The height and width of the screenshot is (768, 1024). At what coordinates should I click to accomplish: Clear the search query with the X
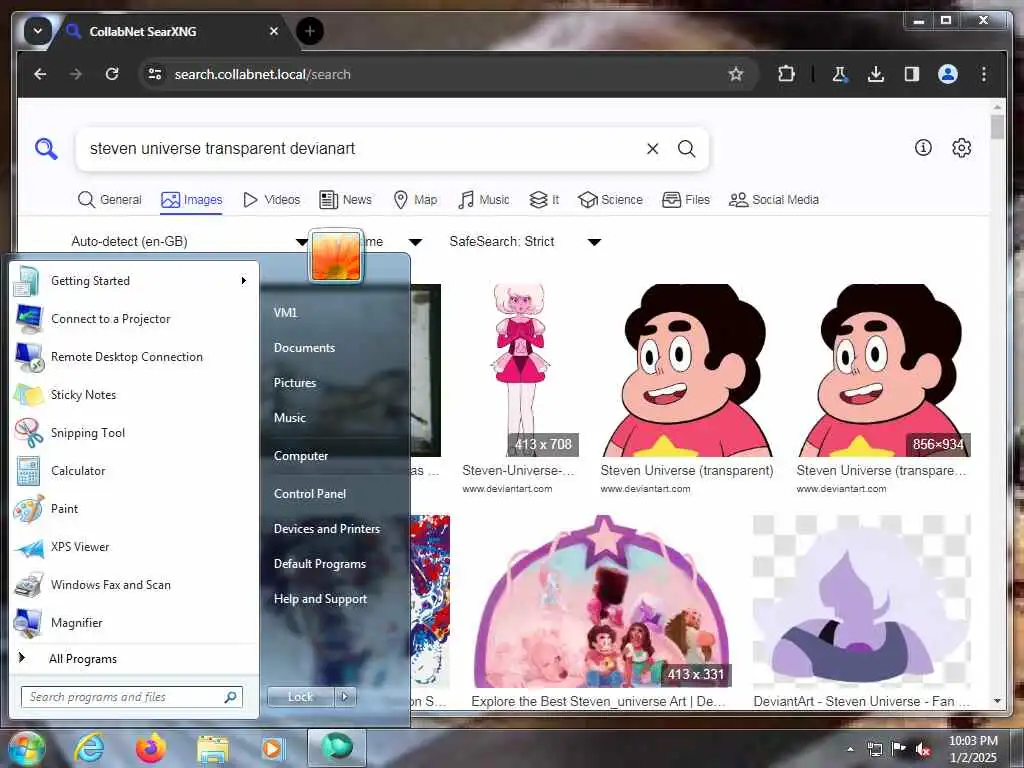point(652,149)
